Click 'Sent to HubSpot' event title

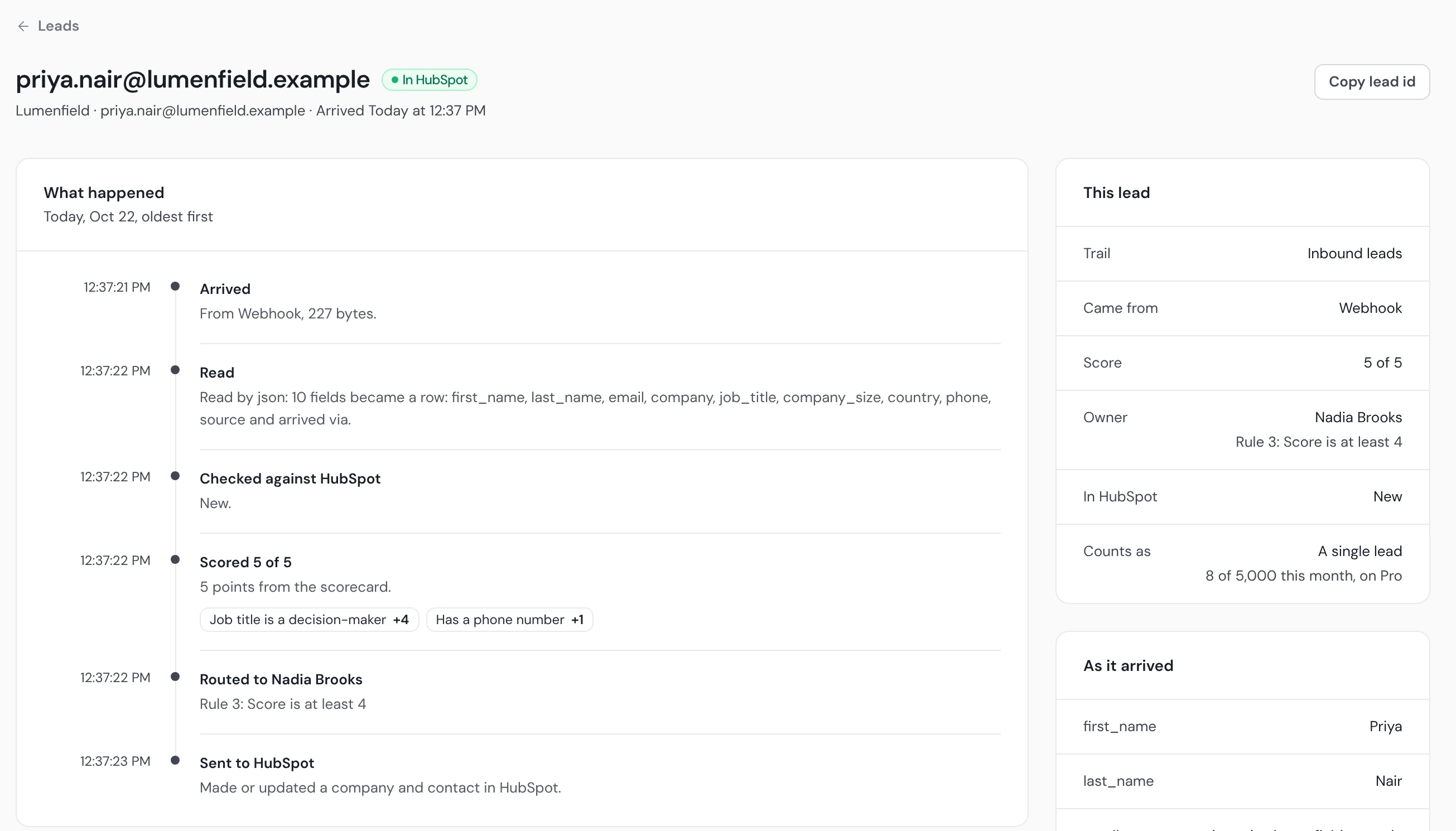(257, 763)
